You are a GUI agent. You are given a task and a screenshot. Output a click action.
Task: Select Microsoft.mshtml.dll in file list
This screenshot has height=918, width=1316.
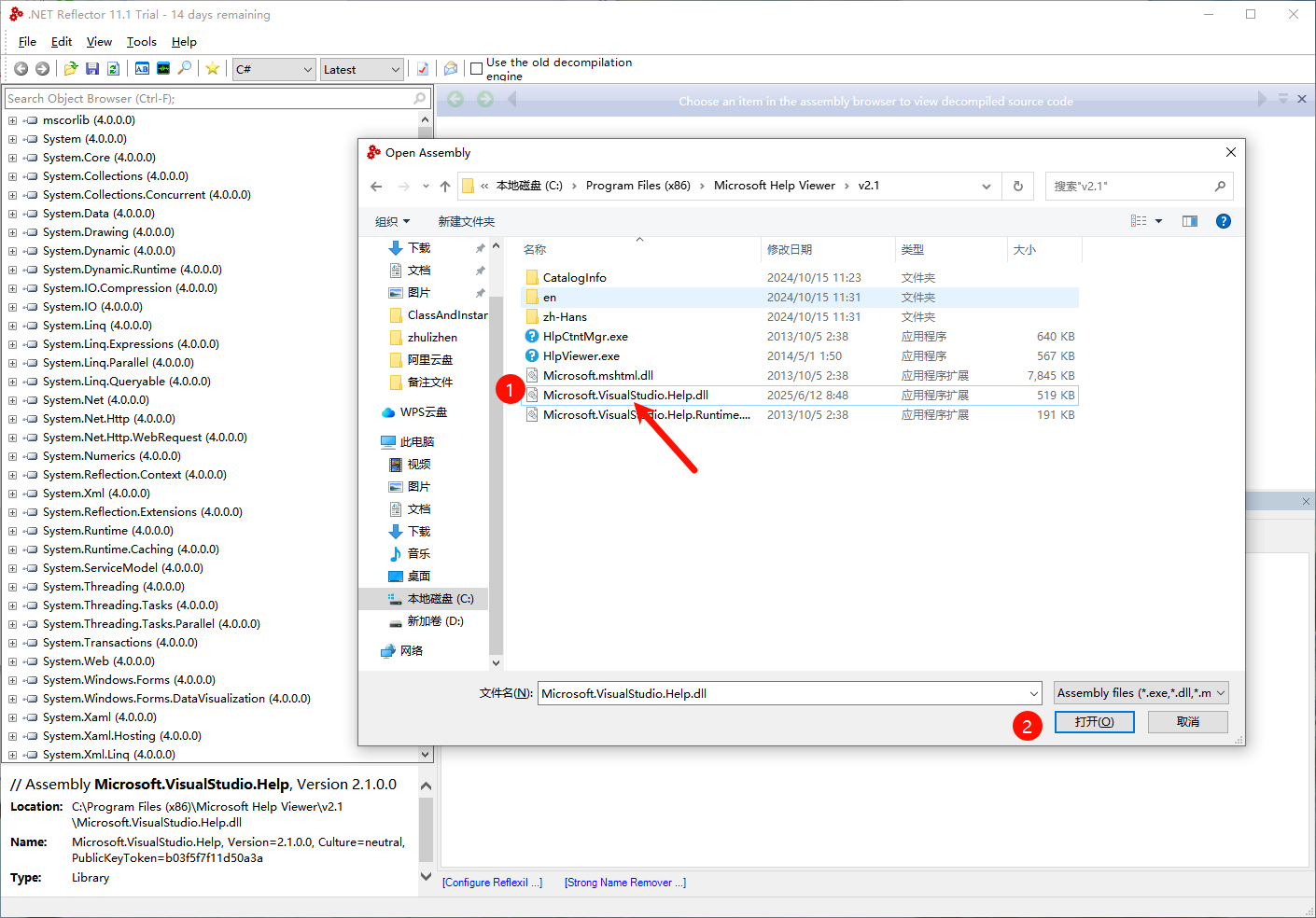pyautogui.click(x=598, y=376)
